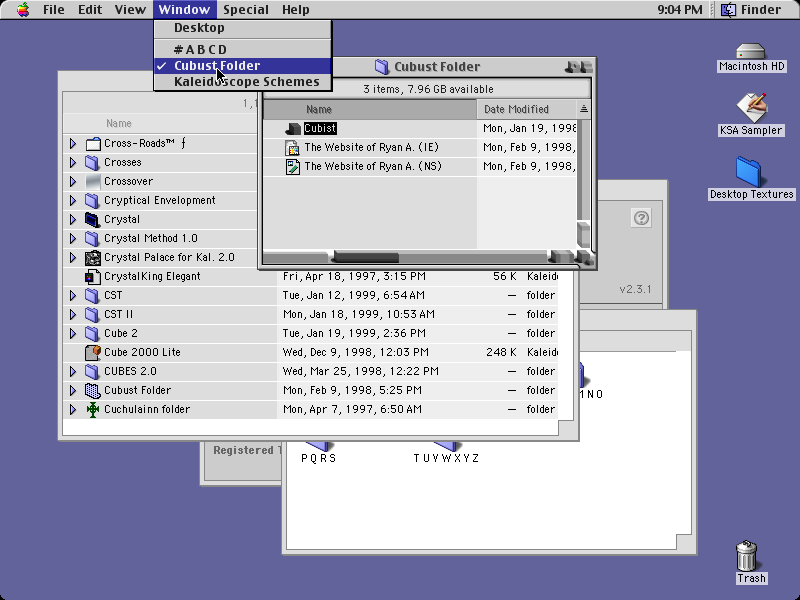Click the T U V W X Y Z folder label
Viewport: 800px width, 600px height.
tap(446, 458)
